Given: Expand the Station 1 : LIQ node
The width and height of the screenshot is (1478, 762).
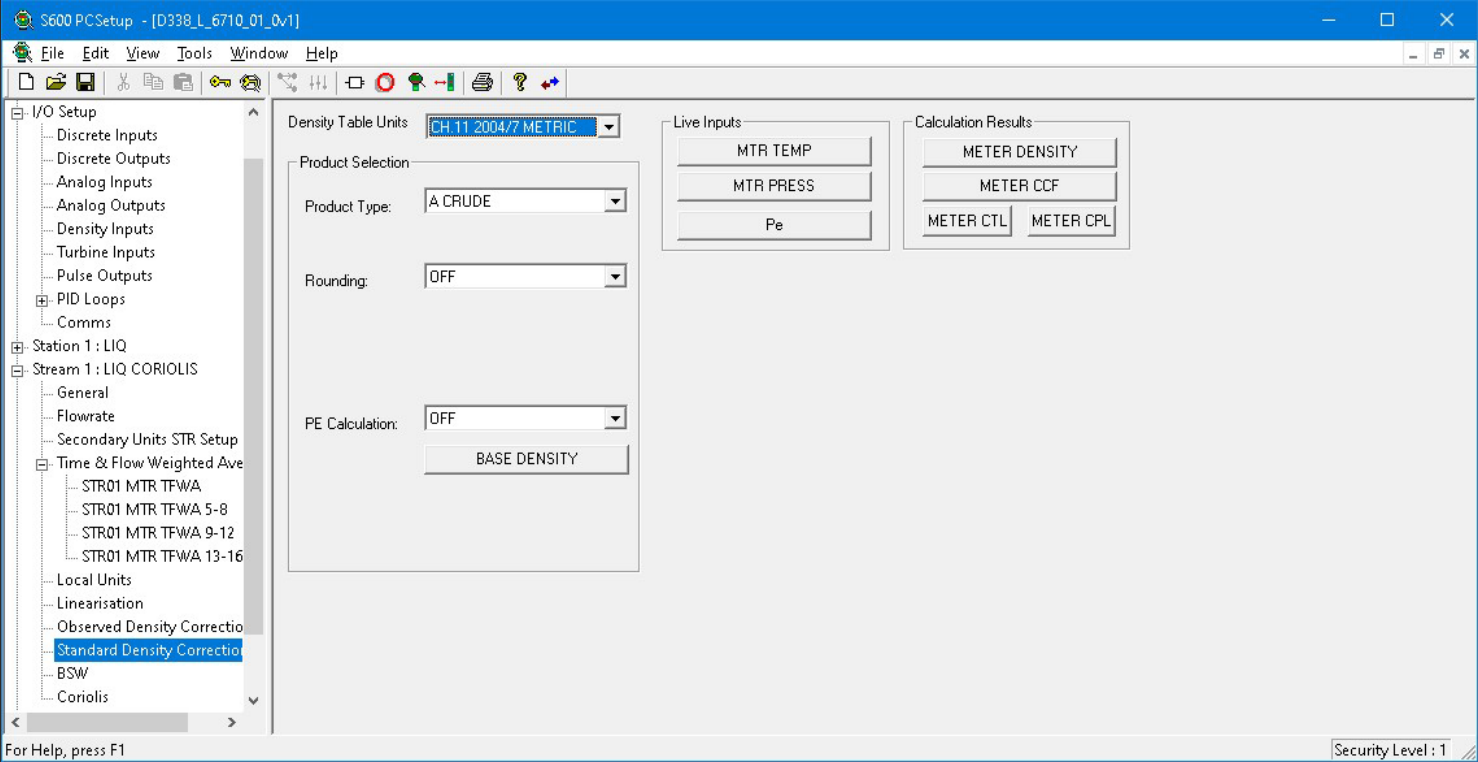Looking at the screenshot, I should [x=17, y=347].
